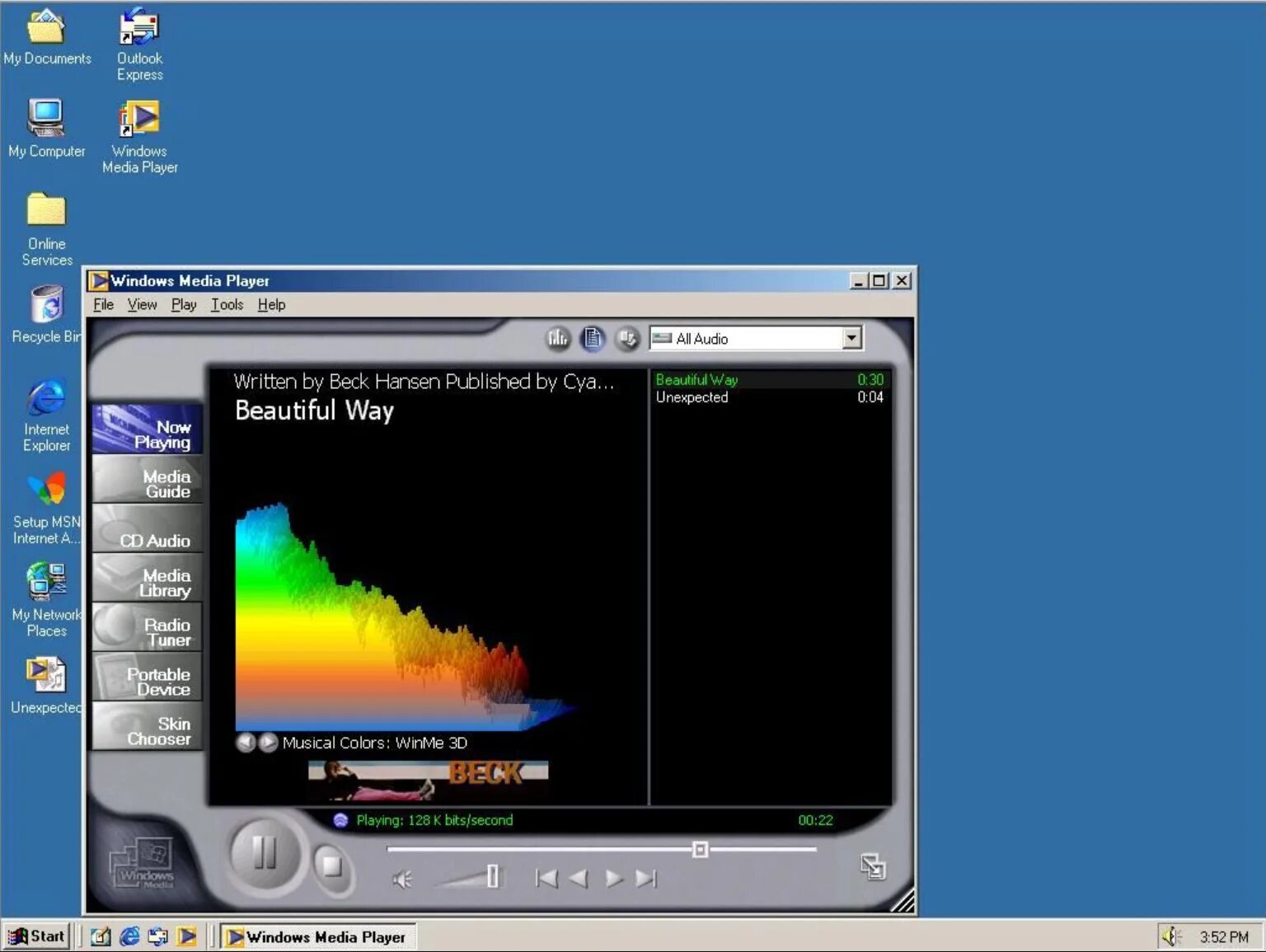Open the Now Playing tab
The height and width of the screenshot is (952, 1266).
(x=148, y=429)
